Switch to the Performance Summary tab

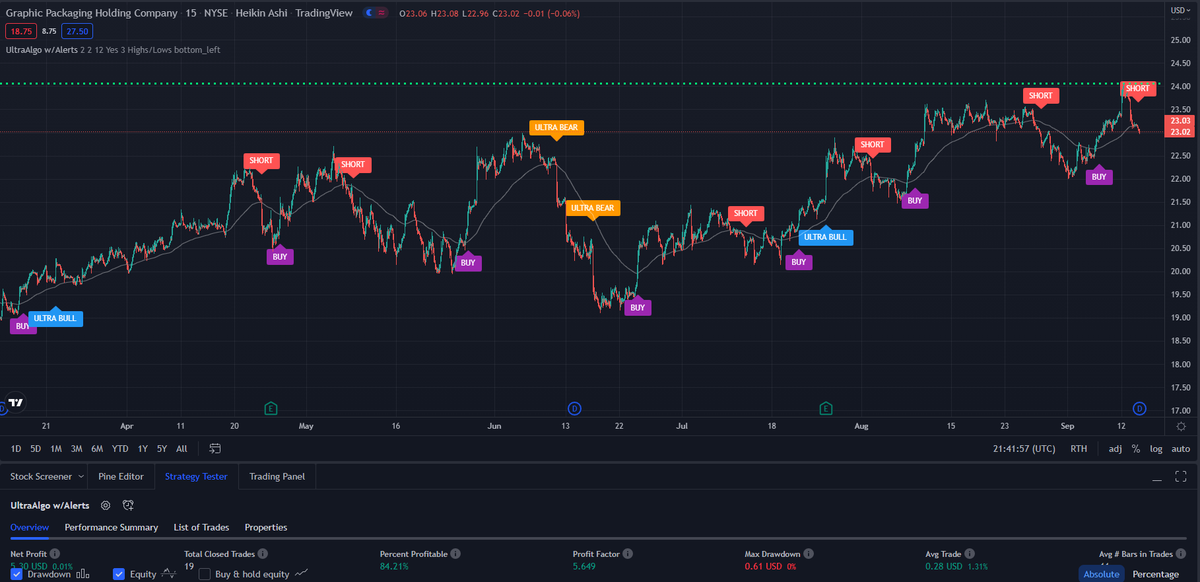[x=111, y=527]
